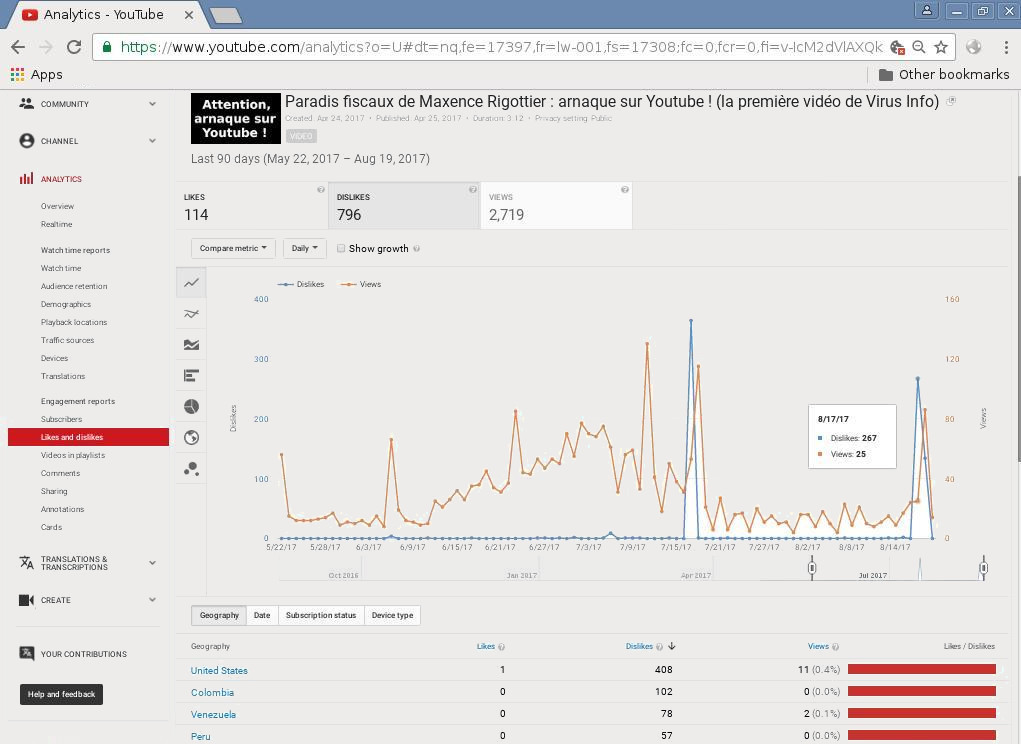This screenshot has height=744, width=1021.
Task: Click help icon beside Show growth
Action: pos(417,249)
